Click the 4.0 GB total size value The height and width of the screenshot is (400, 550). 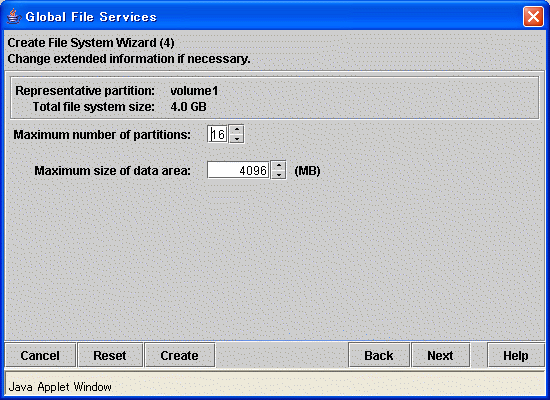pos(188,107)
